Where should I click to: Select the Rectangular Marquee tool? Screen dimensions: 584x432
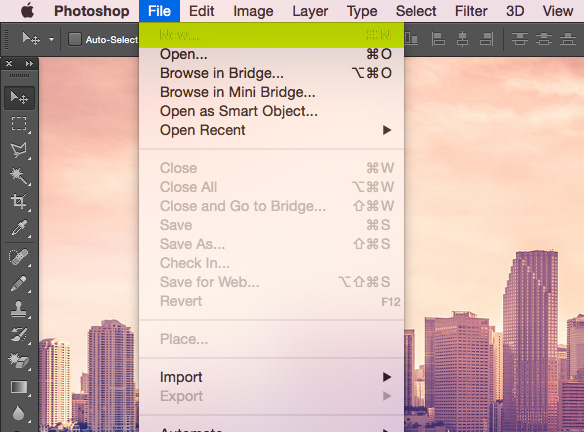coord(19,124)
